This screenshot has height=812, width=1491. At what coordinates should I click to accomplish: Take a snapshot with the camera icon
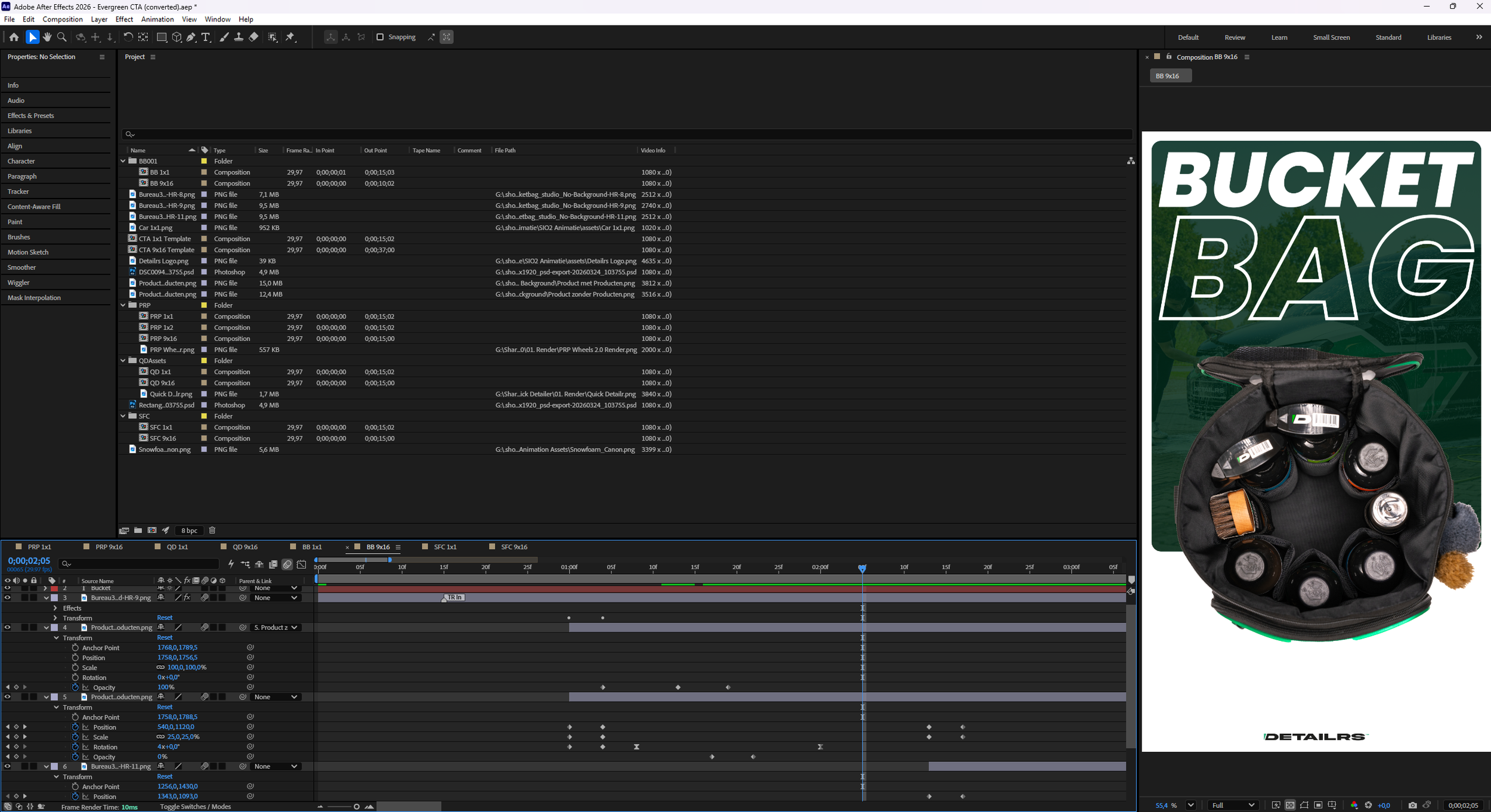click(x=1412, y=805)
